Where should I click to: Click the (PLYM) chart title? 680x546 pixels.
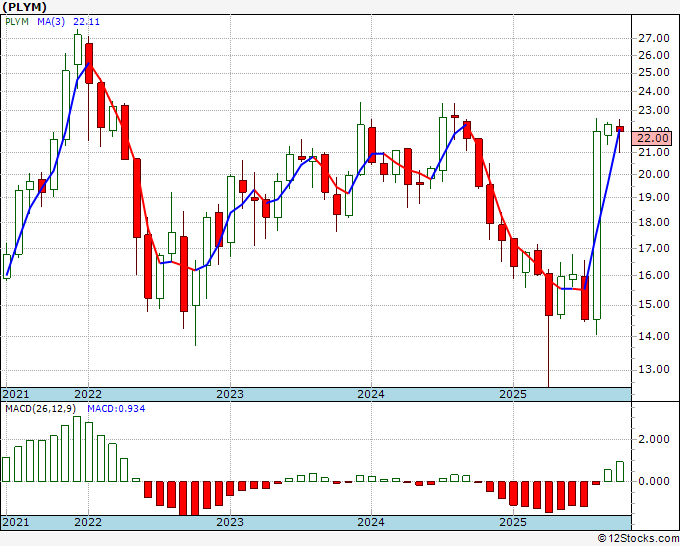tap(24, 7)
